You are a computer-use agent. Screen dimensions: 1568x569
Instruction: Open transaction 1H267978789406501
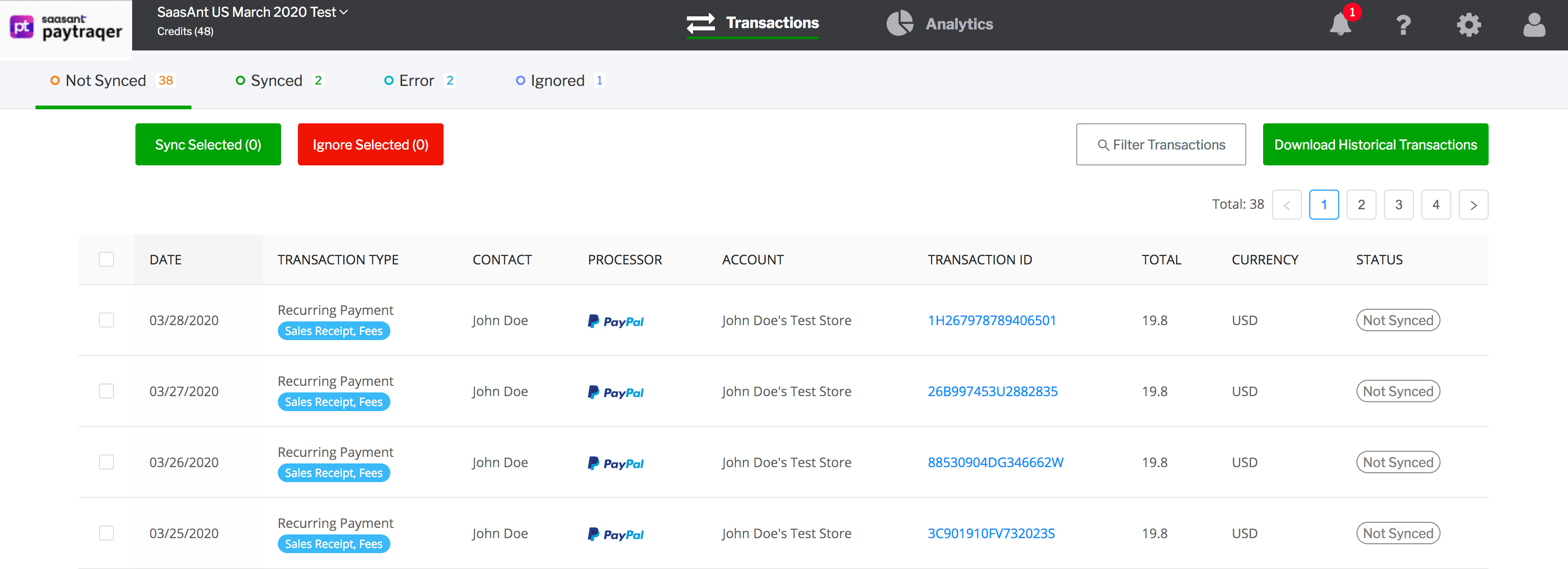pyautogui.click(x=992, y=320)
